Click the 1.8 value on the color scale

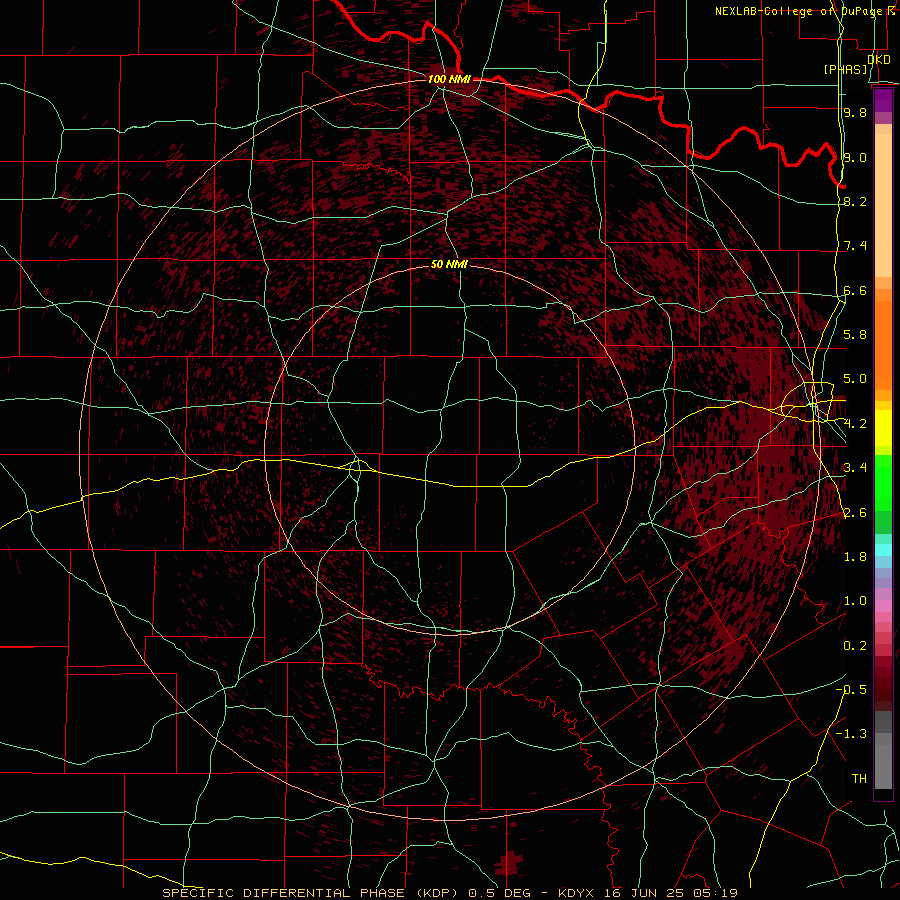(855, 557)
